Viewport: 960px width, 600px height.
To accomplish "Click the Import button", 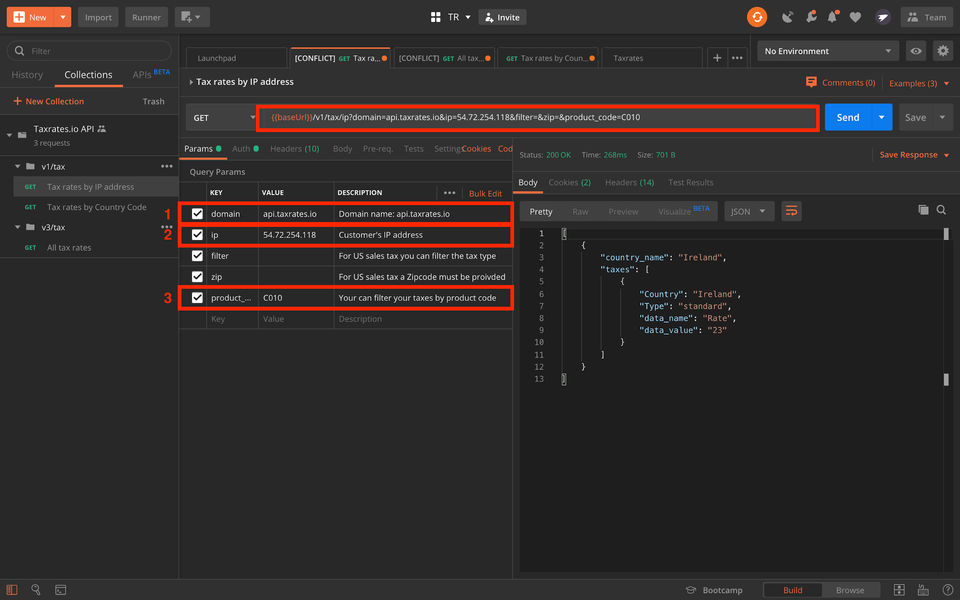I will coord(98,17).
